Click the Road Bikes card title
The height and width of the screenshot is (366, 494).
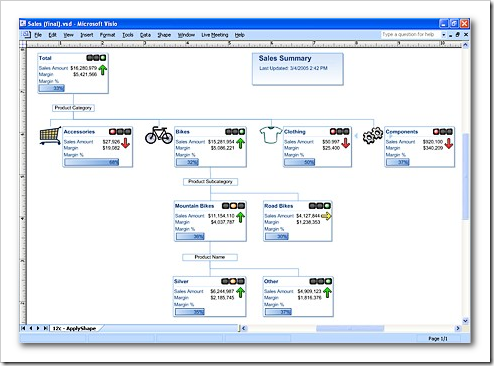(279, 206)
